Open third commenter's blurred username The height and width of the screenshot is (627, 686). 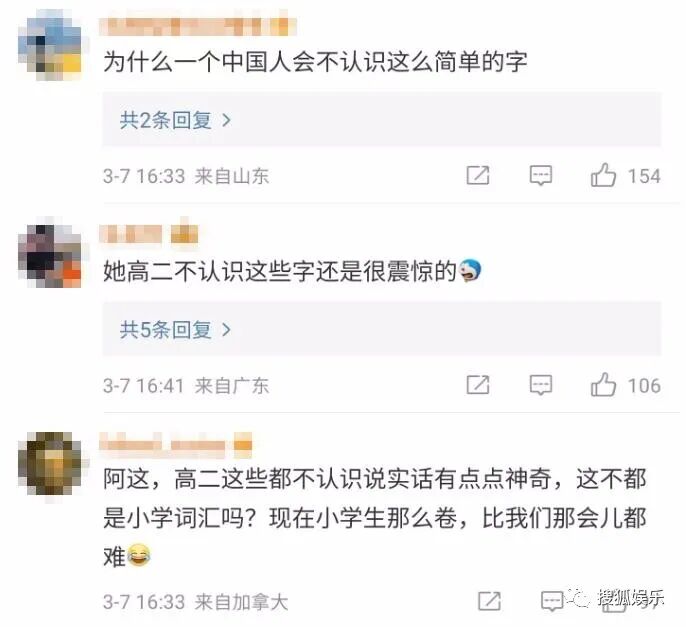coord(176,444)
